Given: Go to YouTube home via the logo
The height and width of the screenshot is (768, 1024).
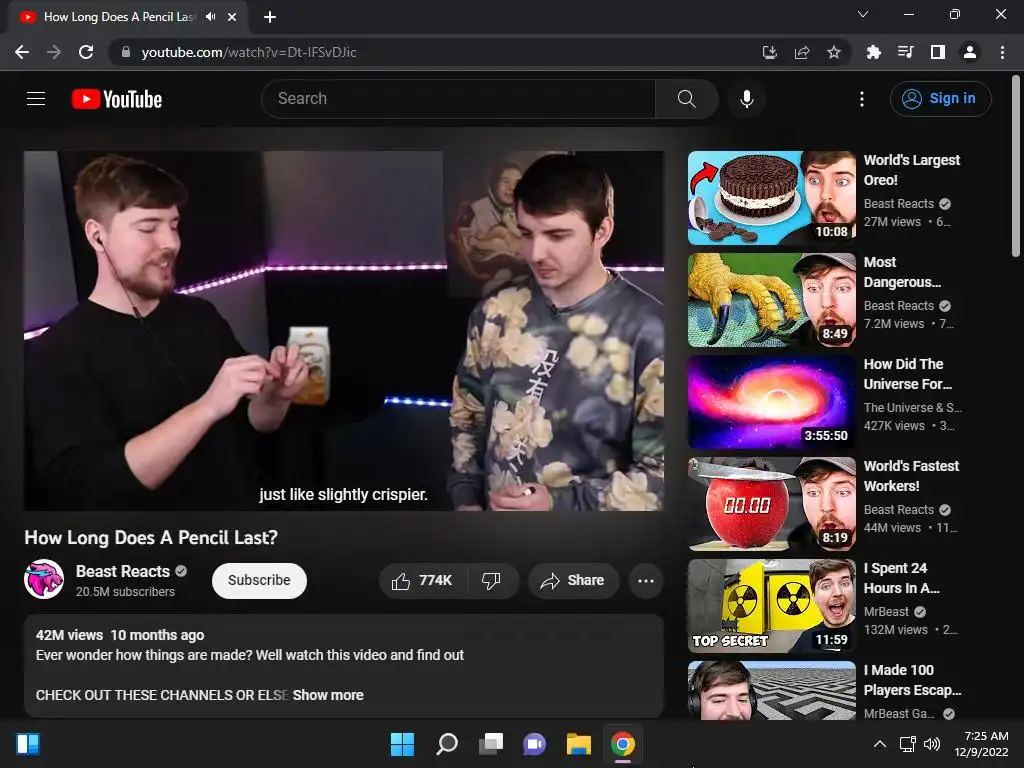Looking at the screenshot, I should [x=117, y=99].
